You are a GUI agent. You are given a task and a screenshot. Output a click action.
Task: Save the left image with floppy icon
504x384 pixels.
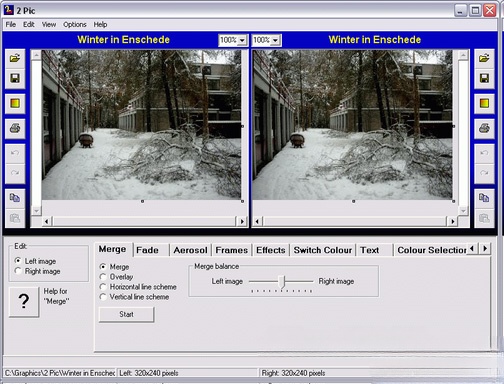point(15,79)
